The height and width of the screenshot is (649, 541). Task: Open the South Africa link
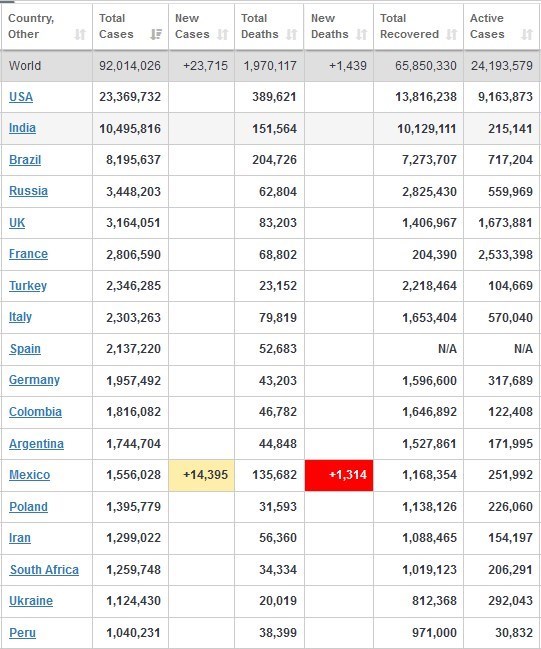coord(44,570)
